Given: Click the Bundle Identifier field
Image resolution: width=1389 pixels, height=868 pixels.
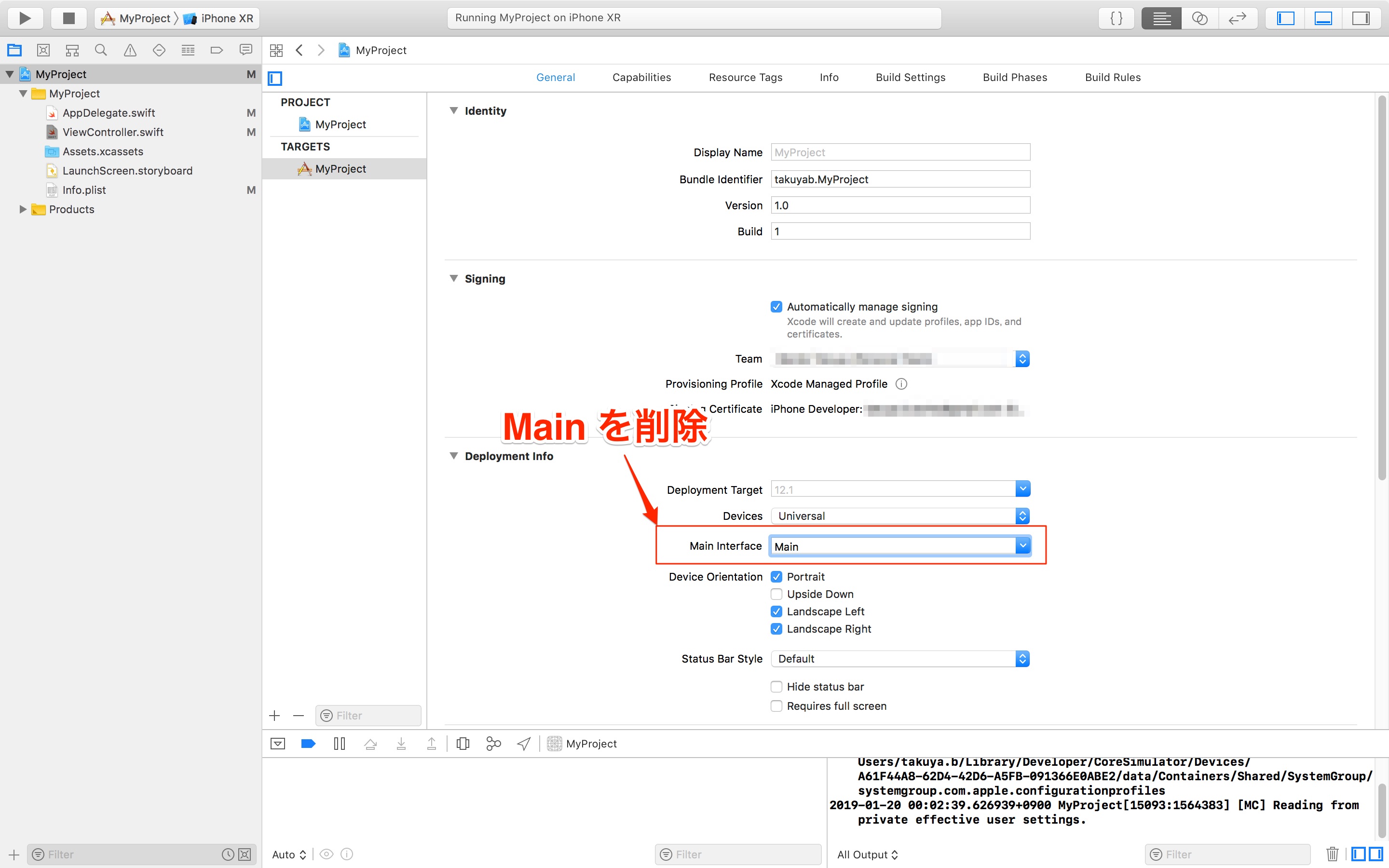Looking at the screenshot, I should 900,180.
